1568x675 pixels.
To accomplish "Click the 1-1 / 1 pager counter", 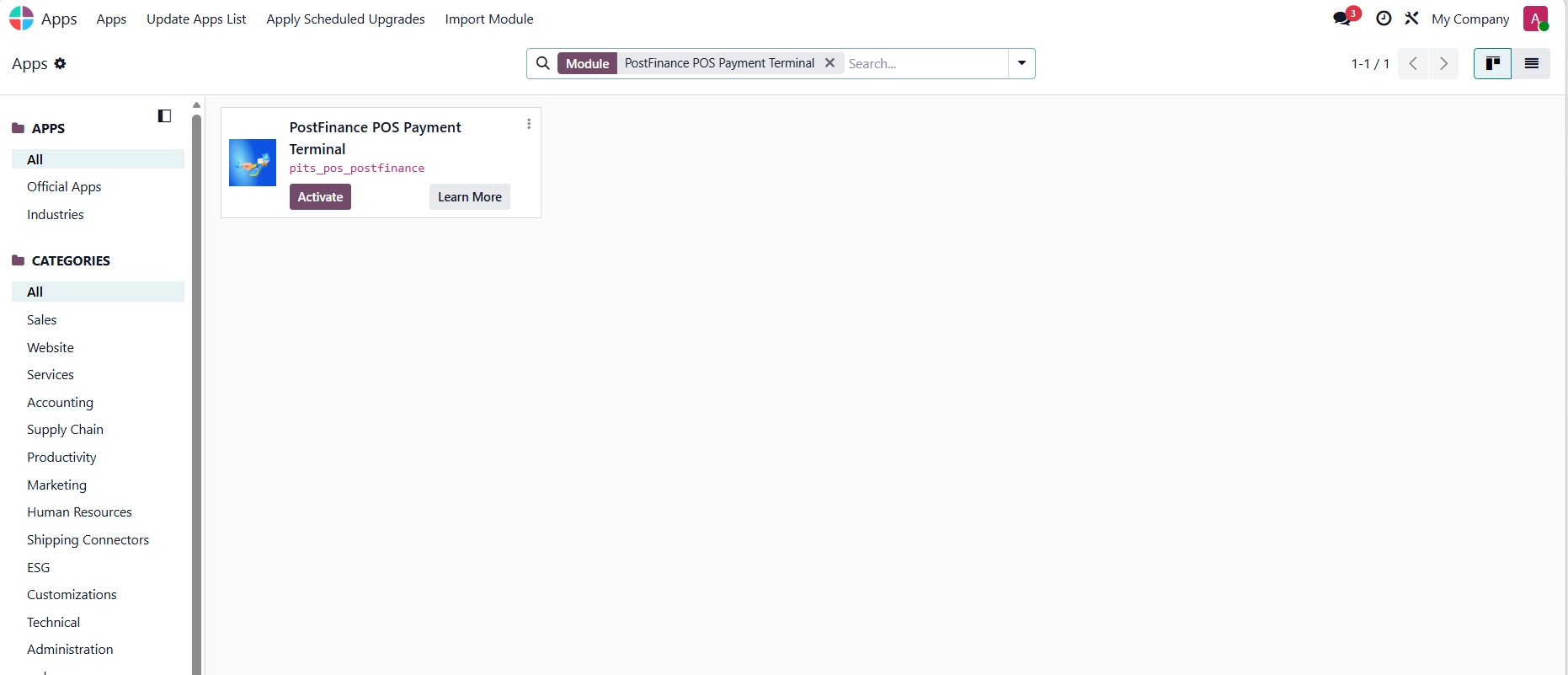I will click(x=1370, y=63).
